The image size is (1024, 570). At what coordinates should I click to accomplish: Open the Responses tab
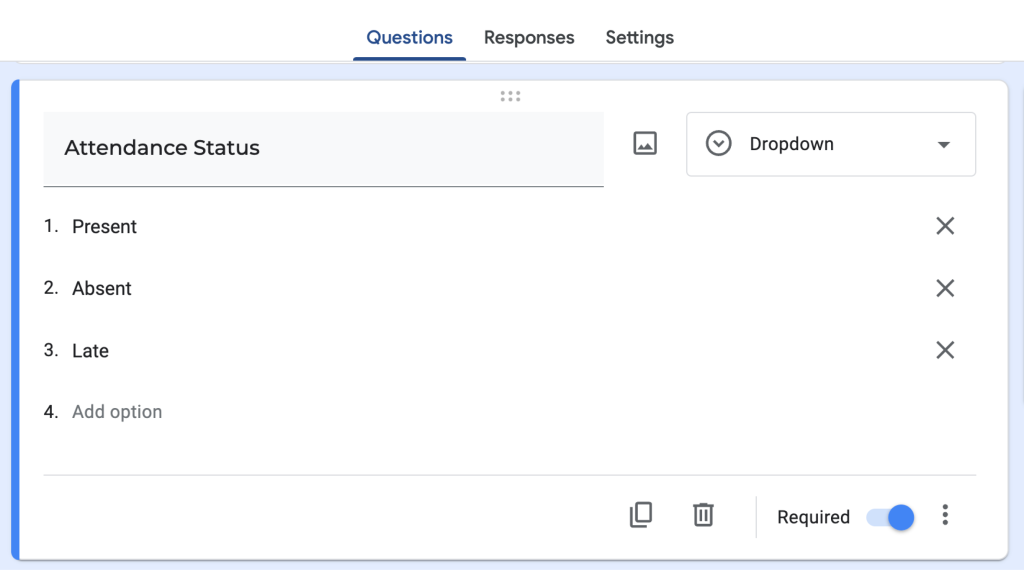coord(529,38)
